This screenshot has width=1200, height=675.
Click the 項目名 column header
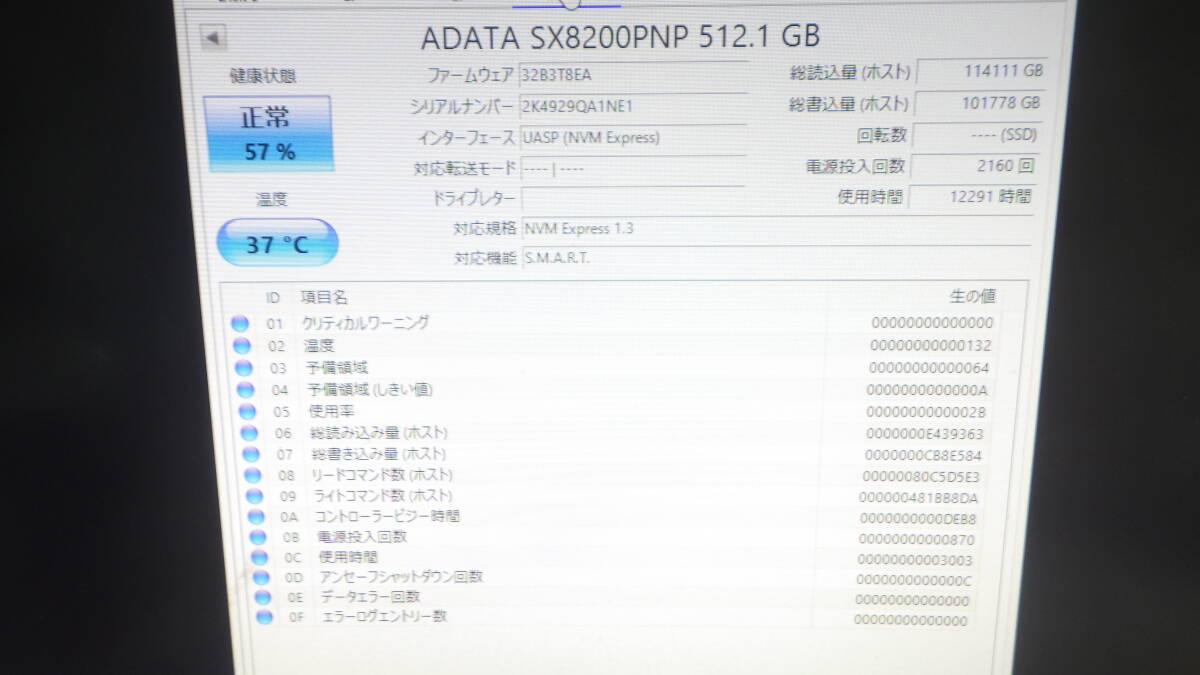click(324, 297)
